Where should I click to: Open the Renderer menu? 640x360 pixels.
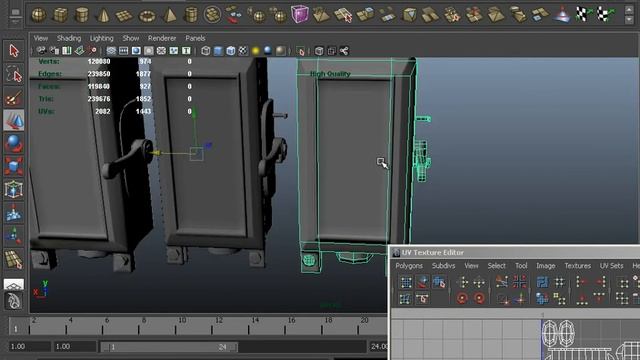click(162, 38)
